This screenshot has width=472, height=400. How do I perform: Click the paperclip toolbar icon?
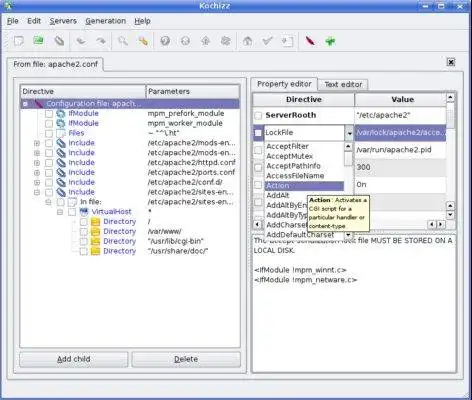59,41
